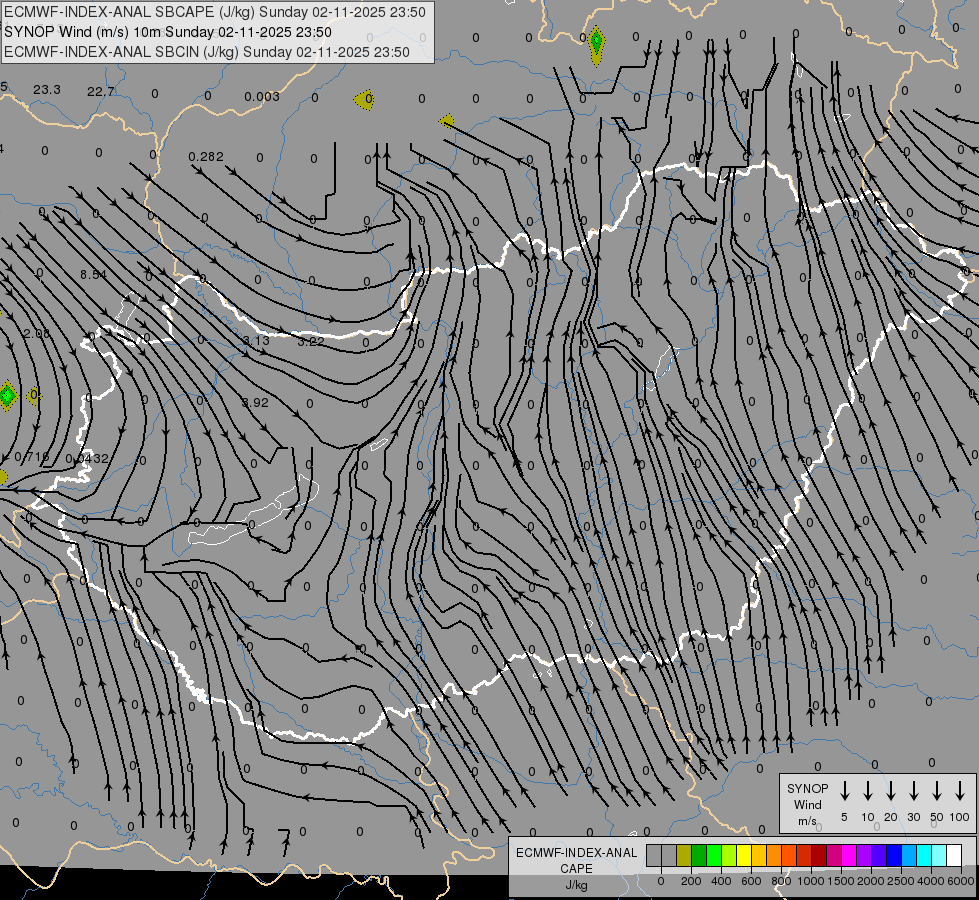Viewport: 979px width, 900px height.
Task: Click the value 8.54 on the map
Action: click(x=94, y=274)
